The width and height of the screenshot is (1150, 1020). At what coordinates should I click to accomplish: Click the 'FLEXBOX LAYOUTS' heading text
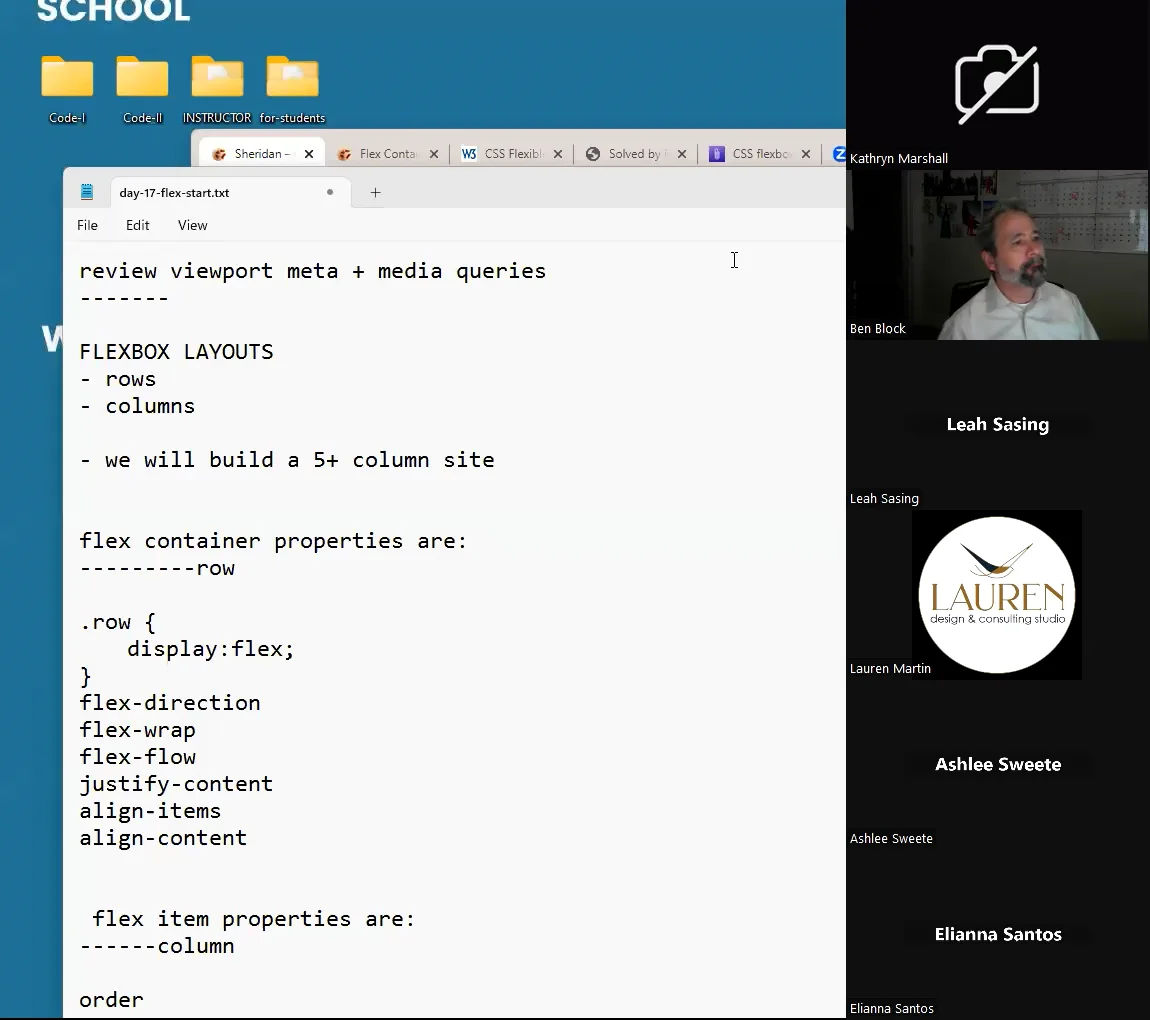(176, 352)
